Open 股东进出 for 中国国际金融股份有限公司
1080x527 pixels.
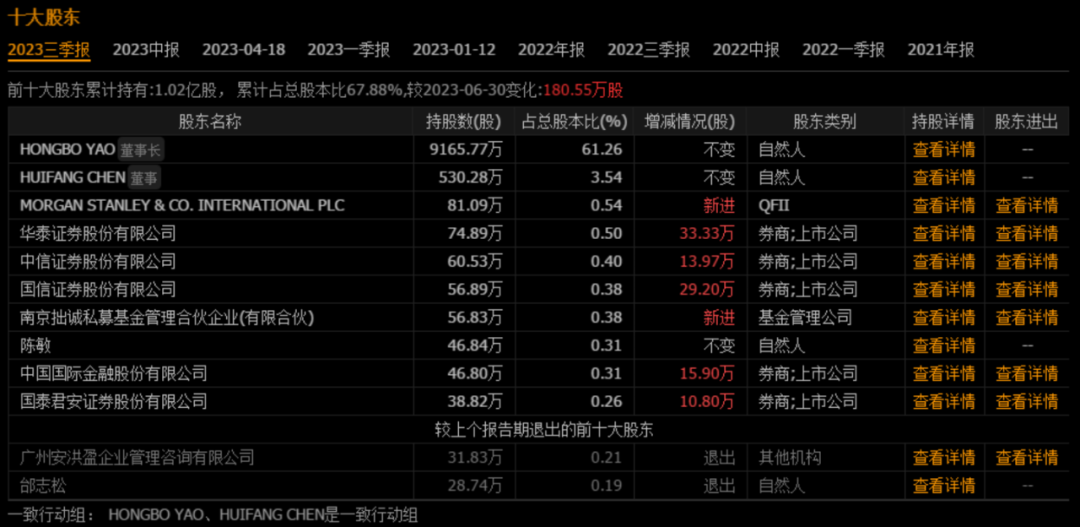tap(1026, 373)
